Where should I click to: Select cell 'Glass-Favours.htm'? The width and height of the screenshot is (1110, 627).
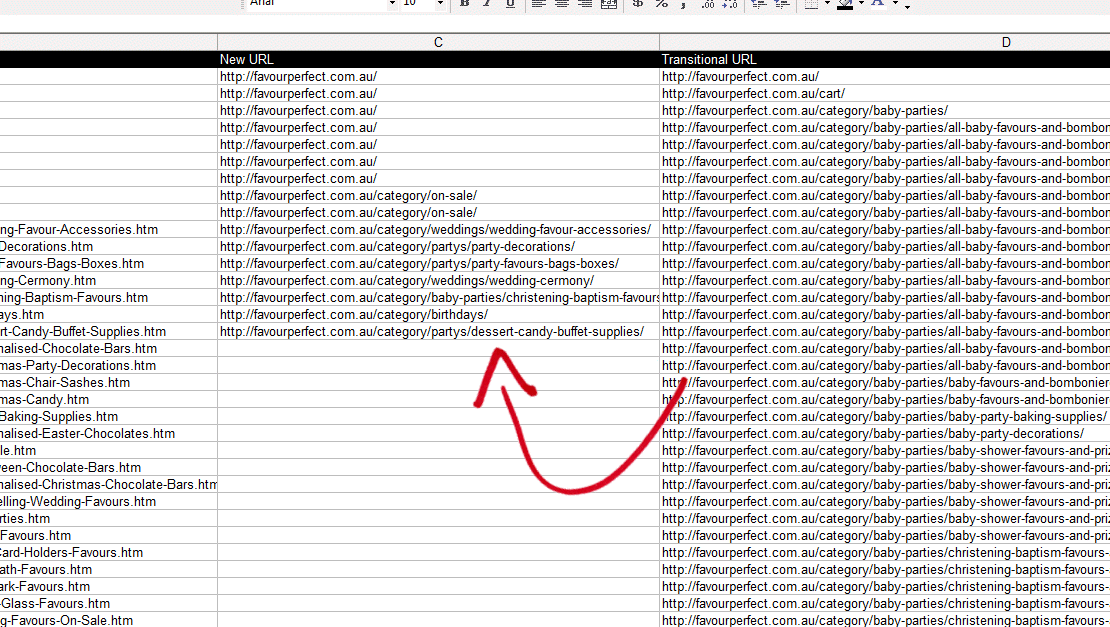click(x=108, y=603)
